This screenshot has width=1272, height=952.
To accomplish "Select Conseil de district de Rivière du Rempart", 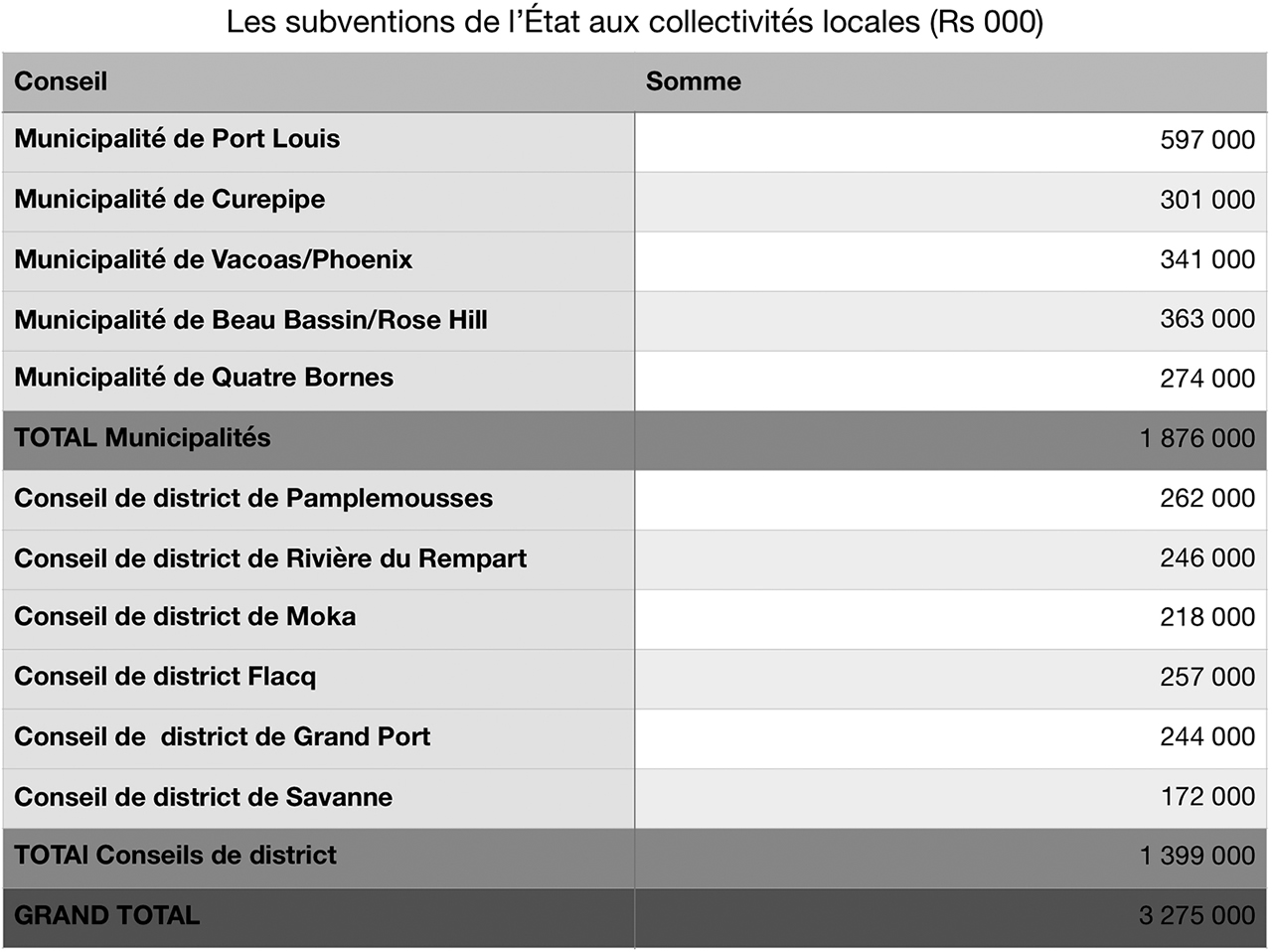I will click(x=270, y=558).
